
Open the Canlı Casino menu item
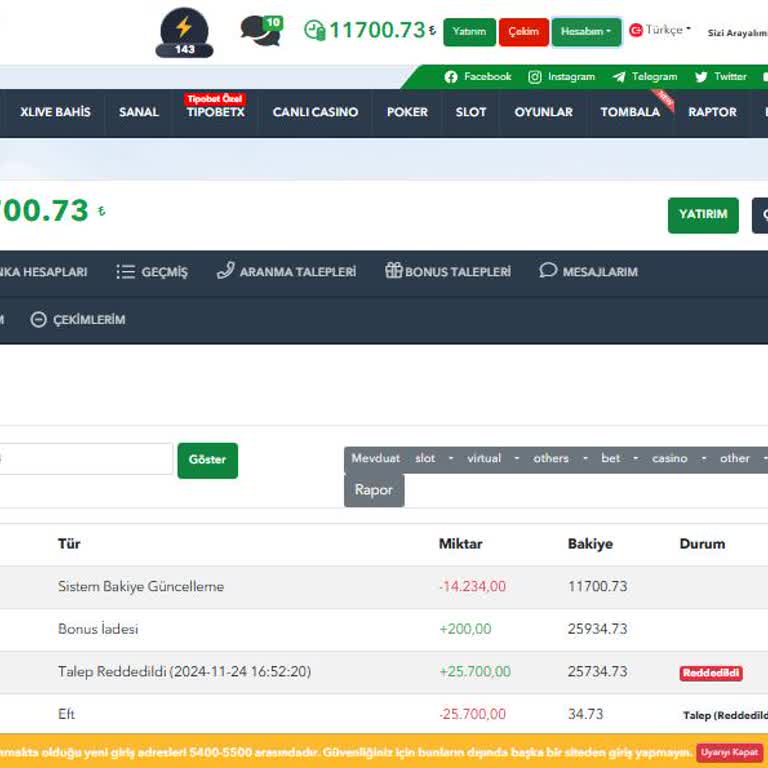pyautogui.click(x=315, y=112)
